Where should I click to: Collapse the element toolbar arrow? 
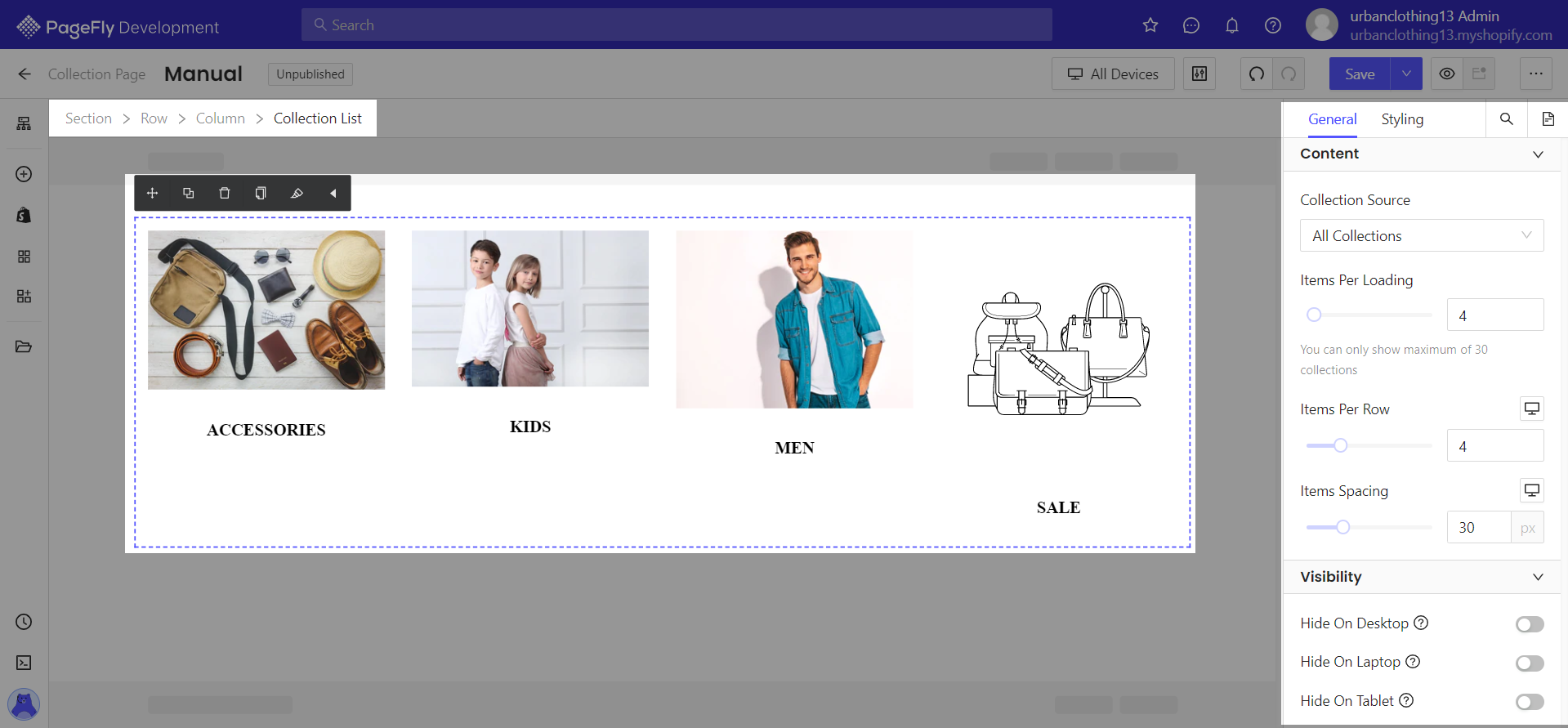click(x=333, y=193)
